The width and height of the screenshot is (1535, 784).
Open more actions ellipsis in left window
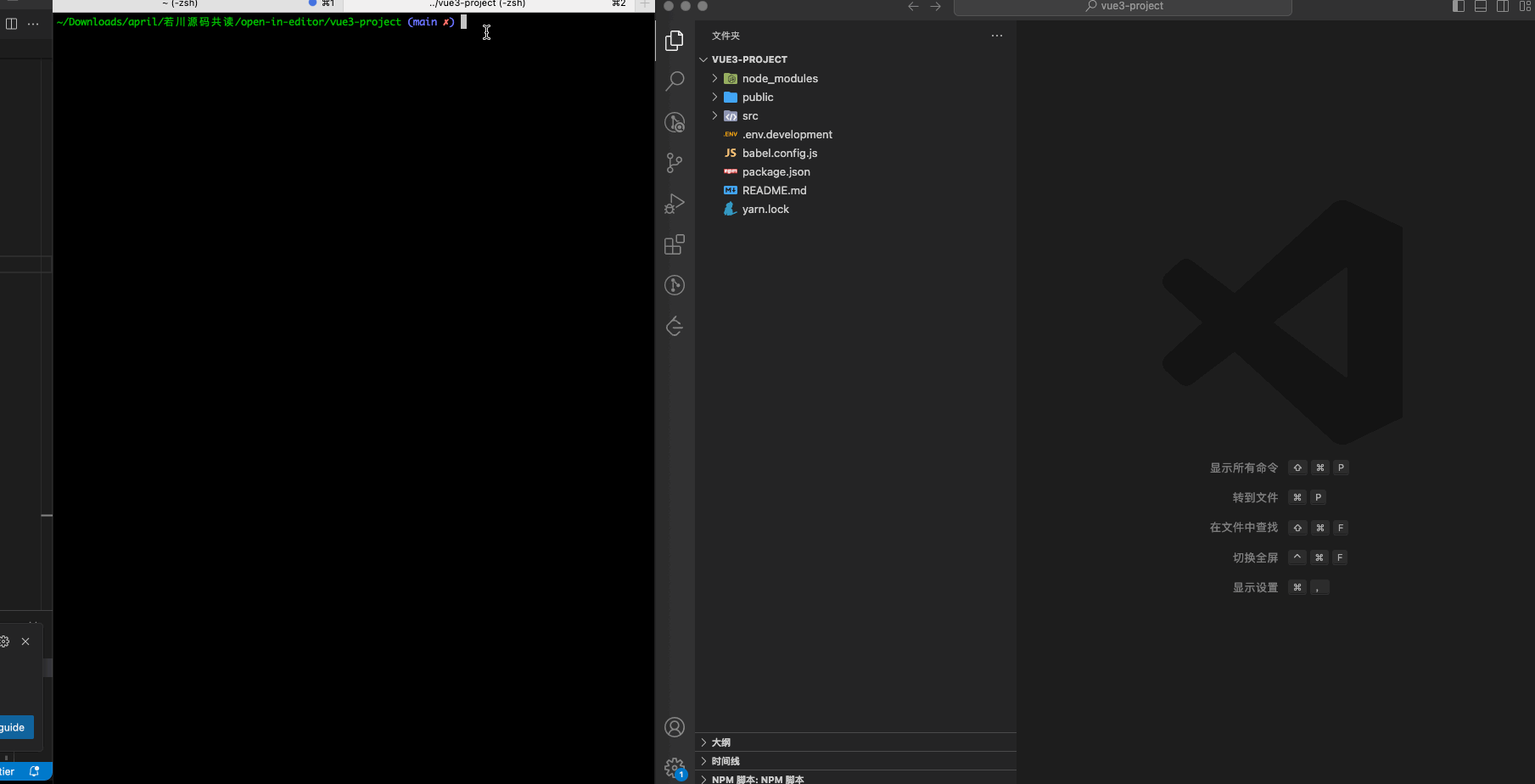pyautogui.click(x=33, y=24)
